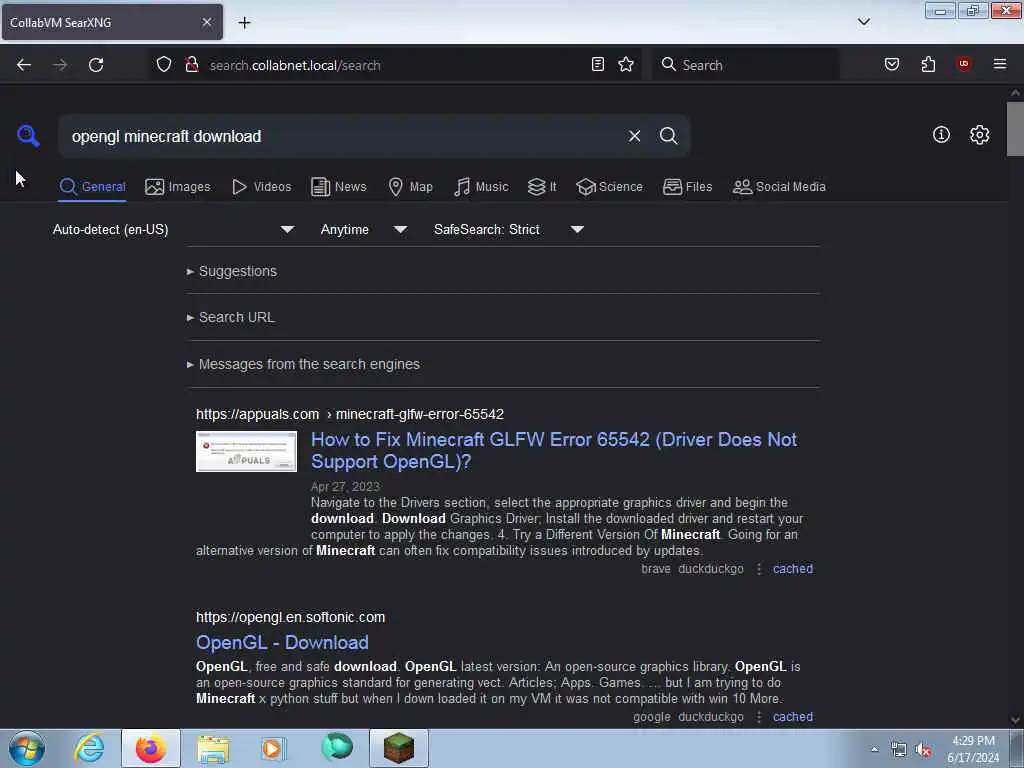Click the Firefox toolbar Search box
The image size is (1024, 768).
click(746, 65)
